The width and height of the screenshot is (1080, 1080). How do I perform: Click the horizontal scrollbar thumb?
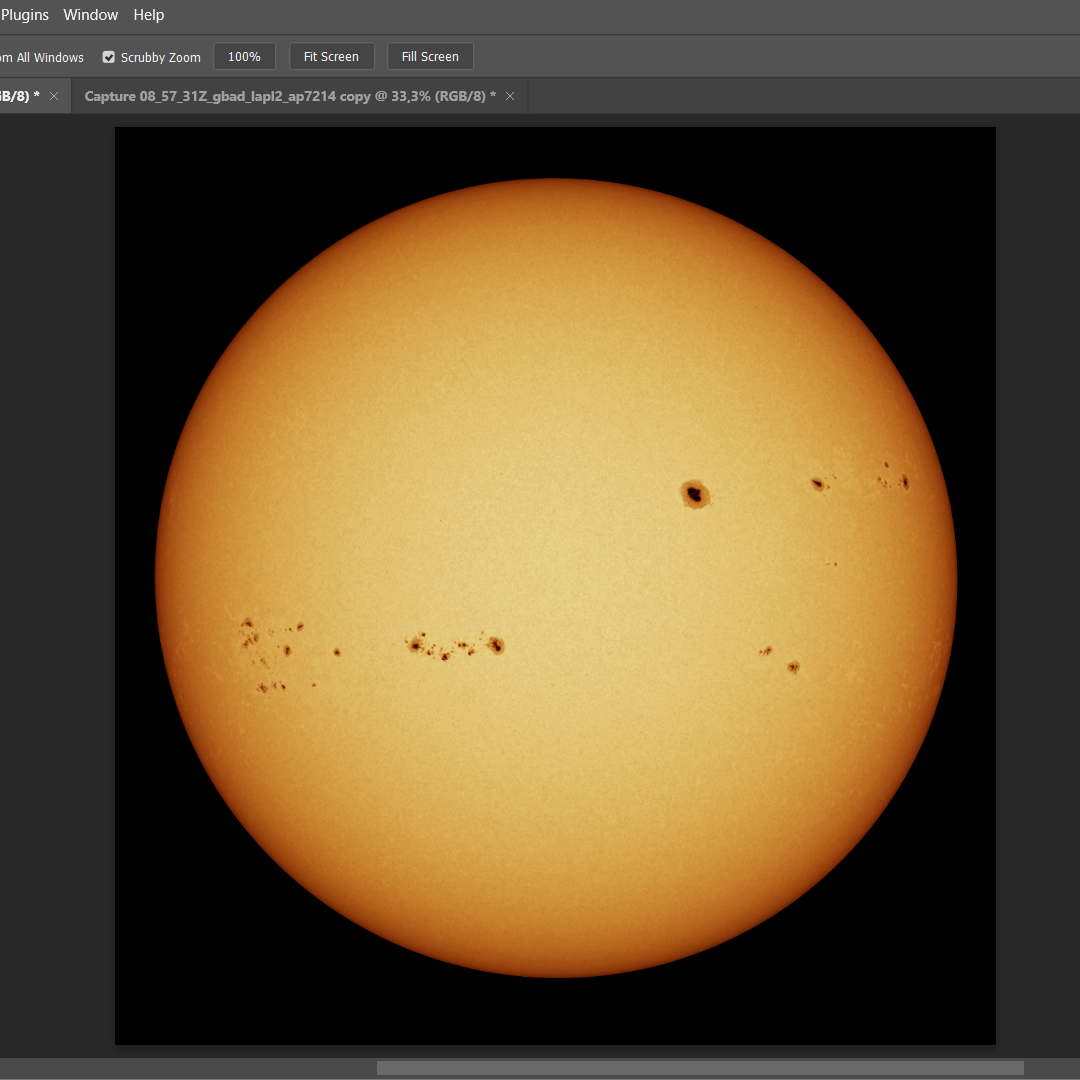point(700,1068)
